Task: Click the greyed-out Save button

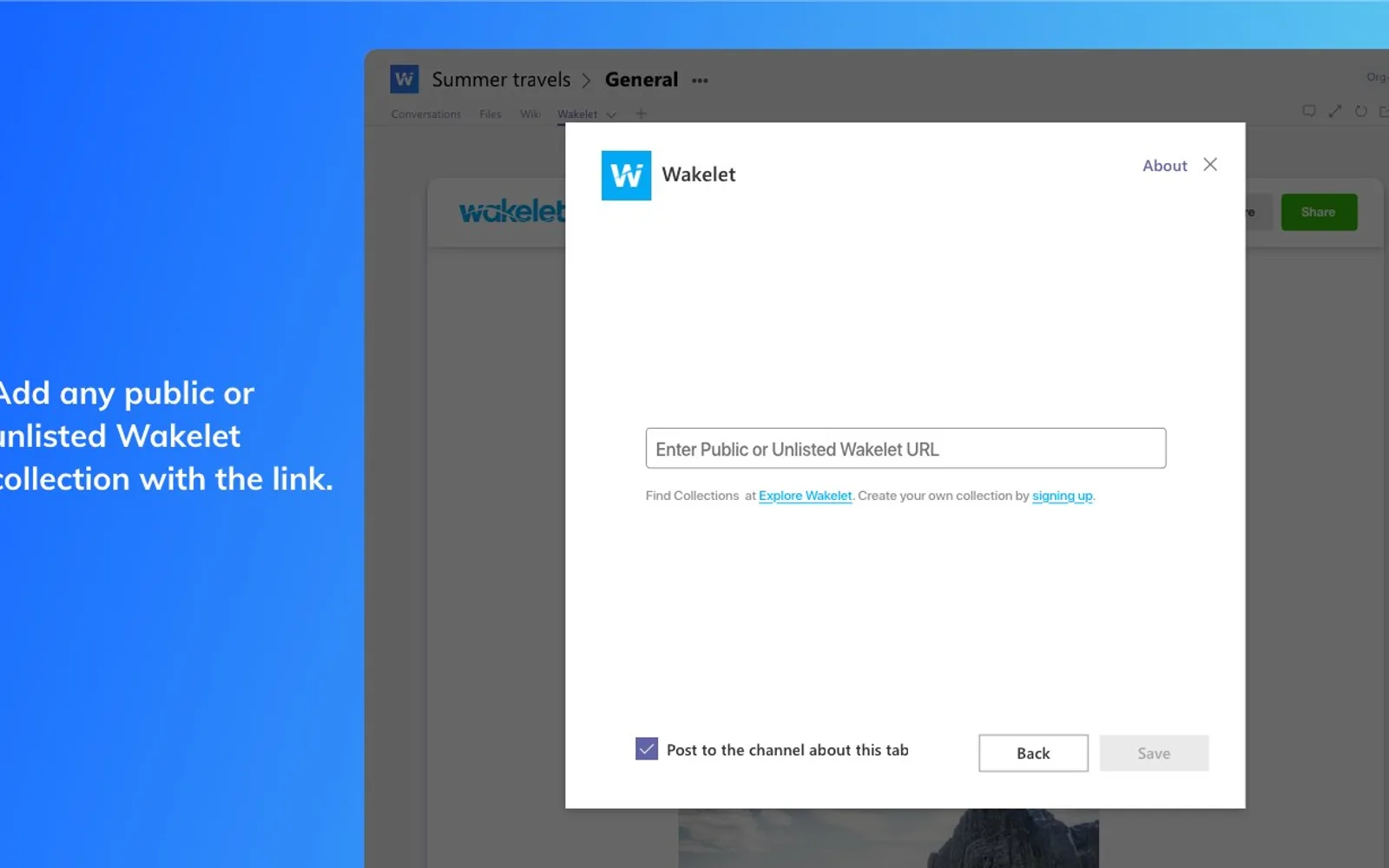Action: [1154, 753]
